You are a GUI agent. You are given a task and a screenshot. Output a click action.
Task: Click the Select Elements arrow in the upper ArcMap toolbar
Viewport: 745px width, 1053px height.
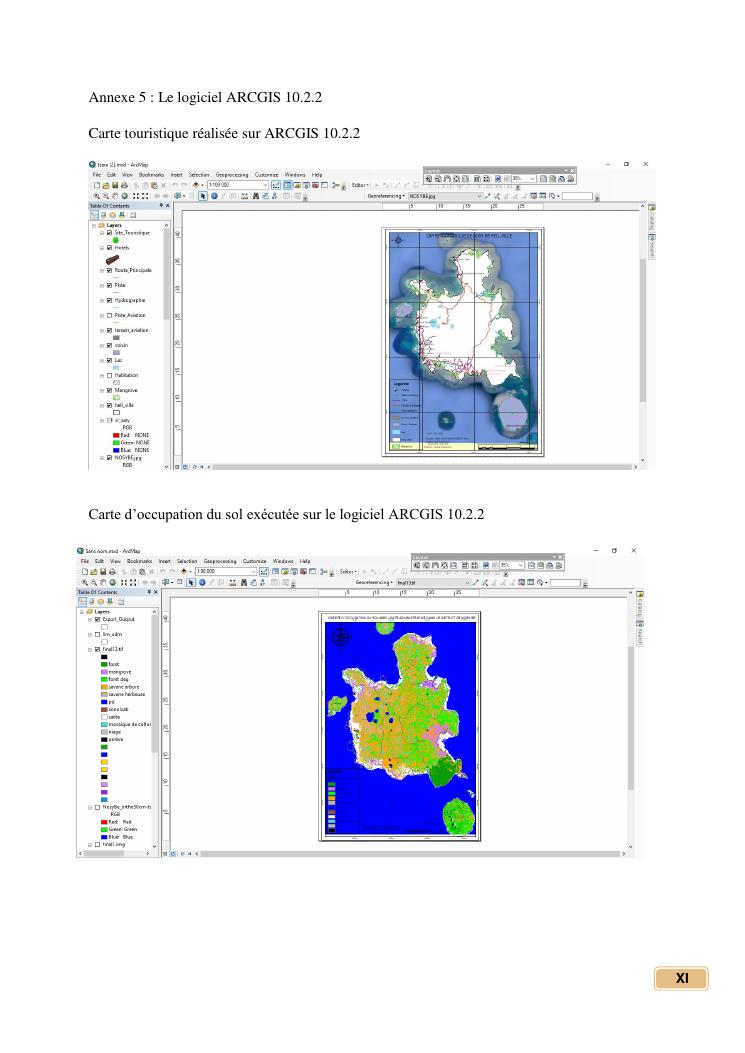pyautogui.click(x=201, y=196)
